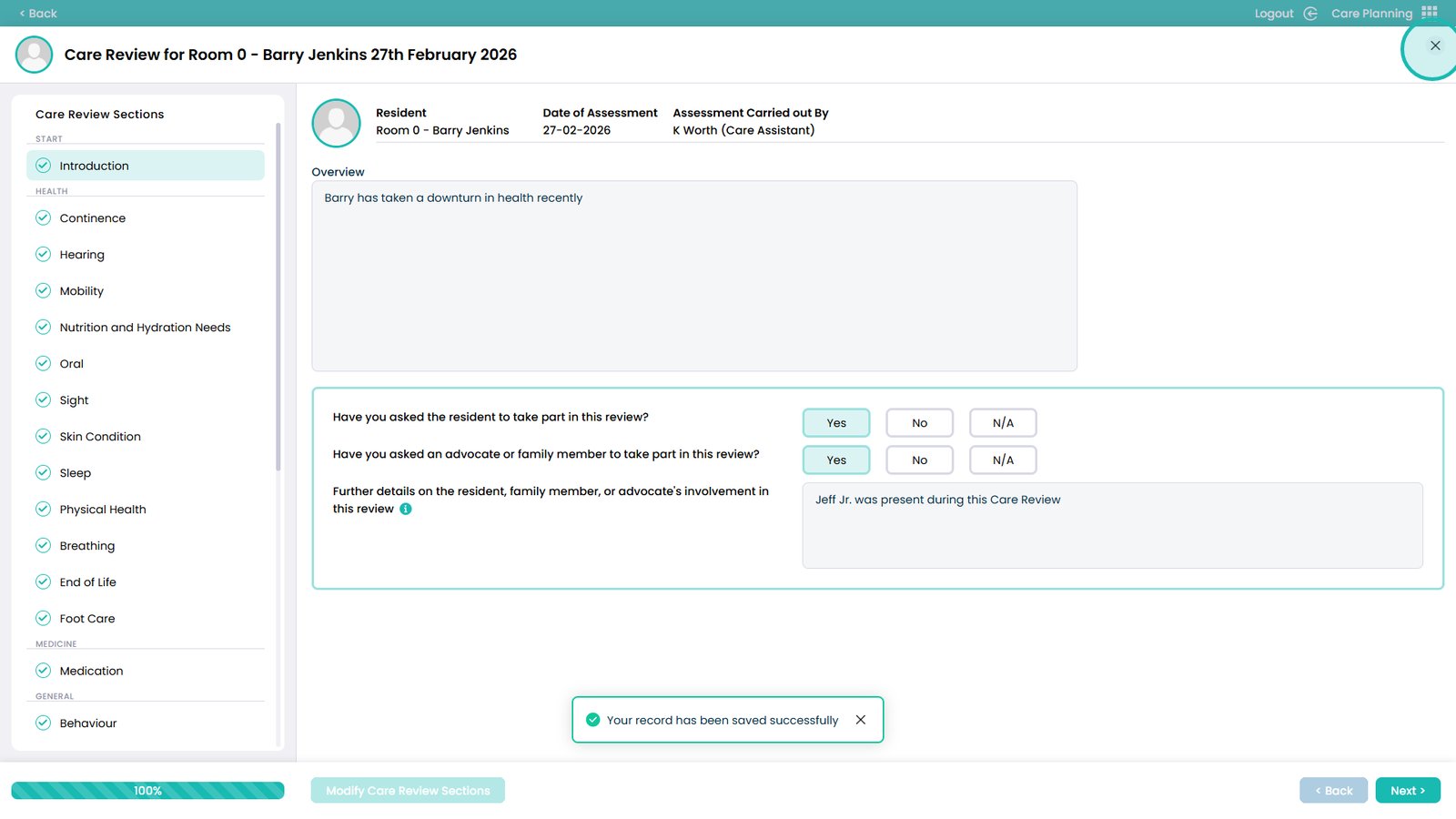Close the care review with X button
Screen dimensions: 1456x819
tap(1434, 45)
